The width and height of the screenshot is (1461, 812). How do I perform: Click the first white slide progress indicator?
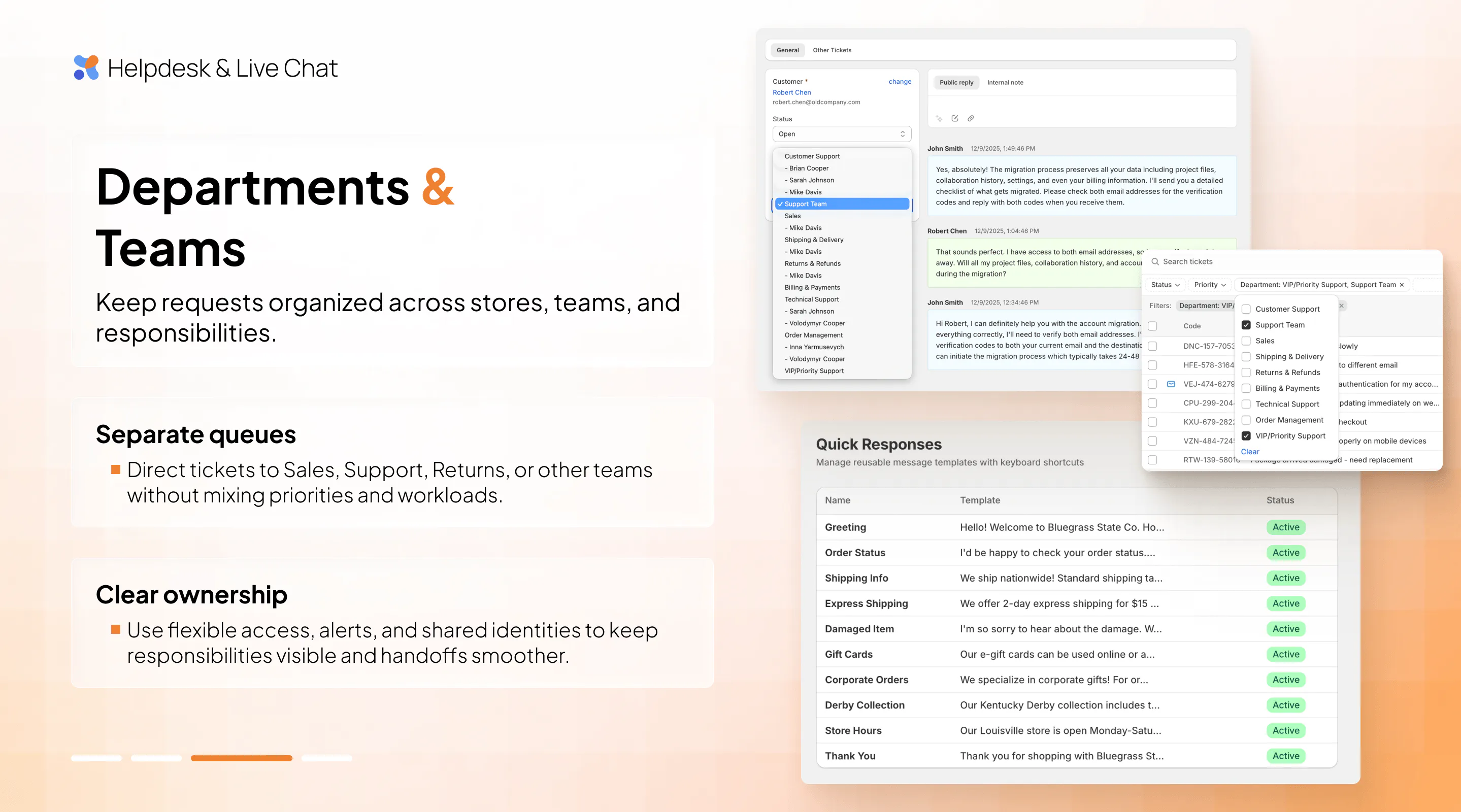96,758
